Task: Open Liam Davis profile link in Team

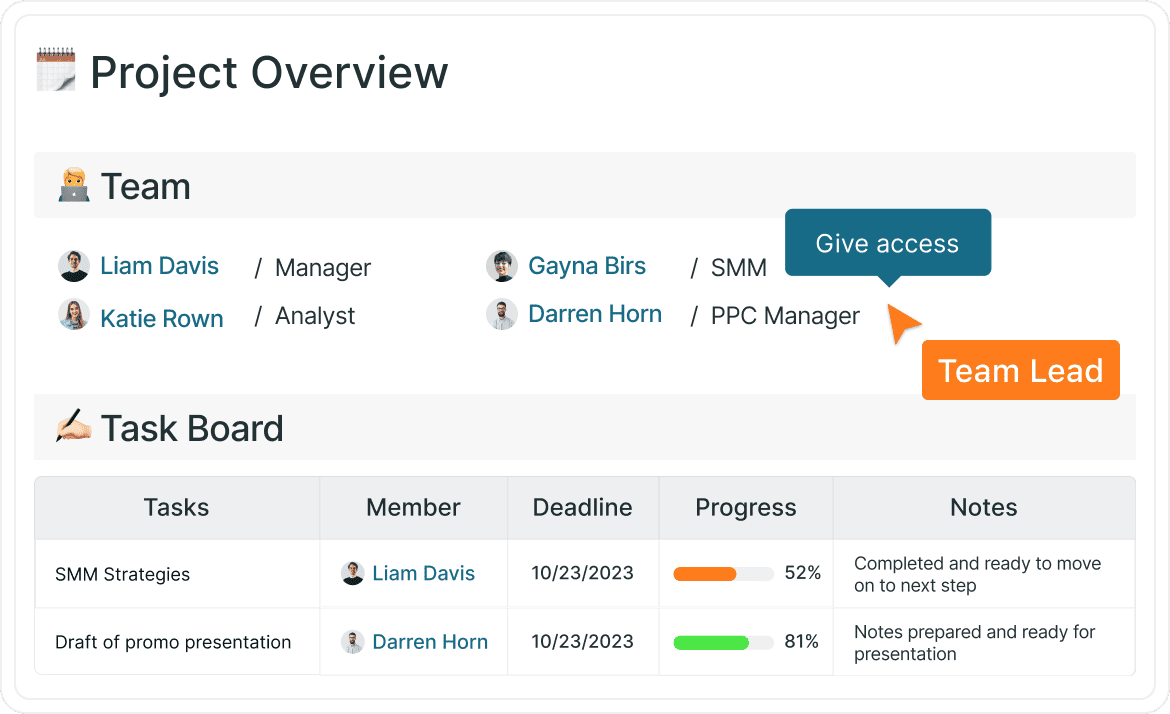Action: coord(159,266)
